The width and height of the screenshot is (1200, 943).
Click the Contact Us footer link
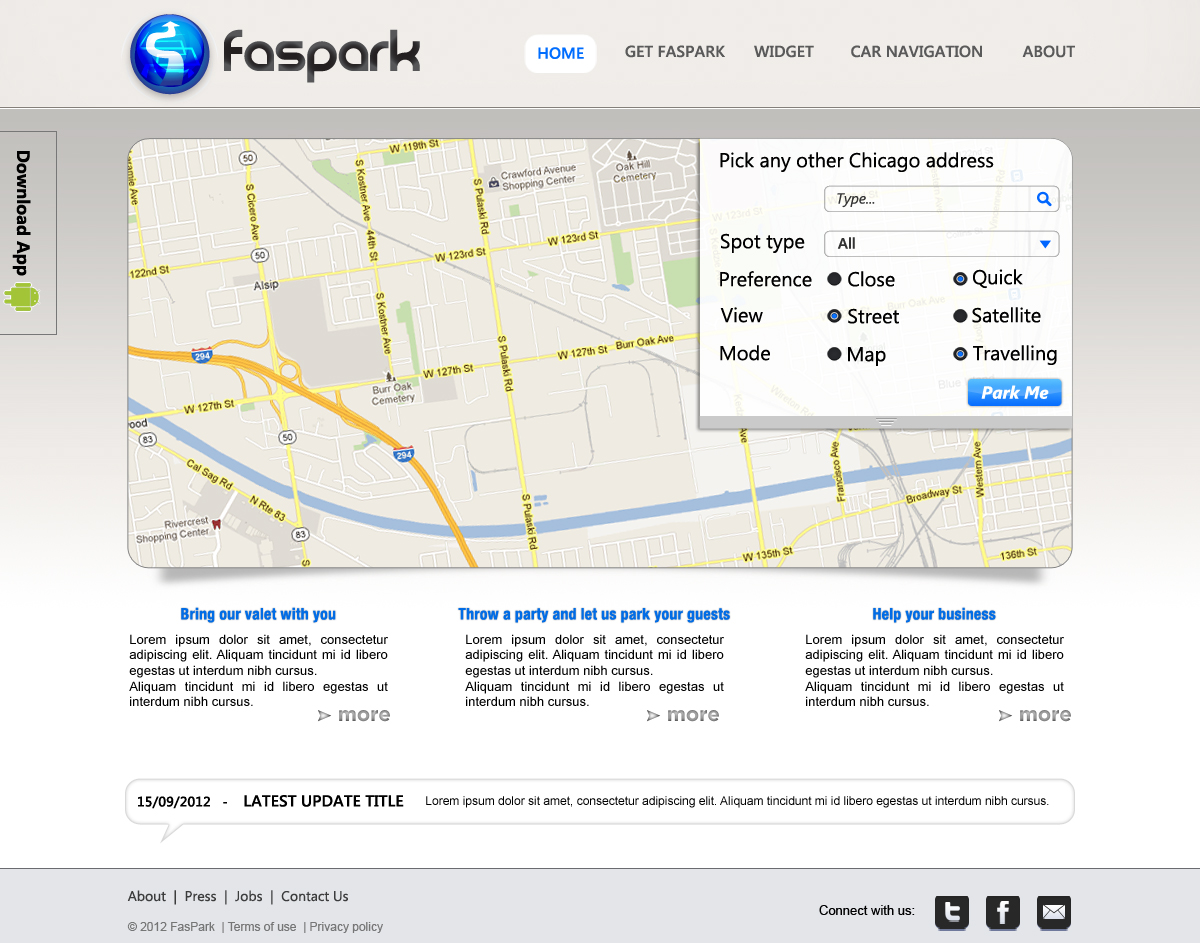click(x=314, y=896)
